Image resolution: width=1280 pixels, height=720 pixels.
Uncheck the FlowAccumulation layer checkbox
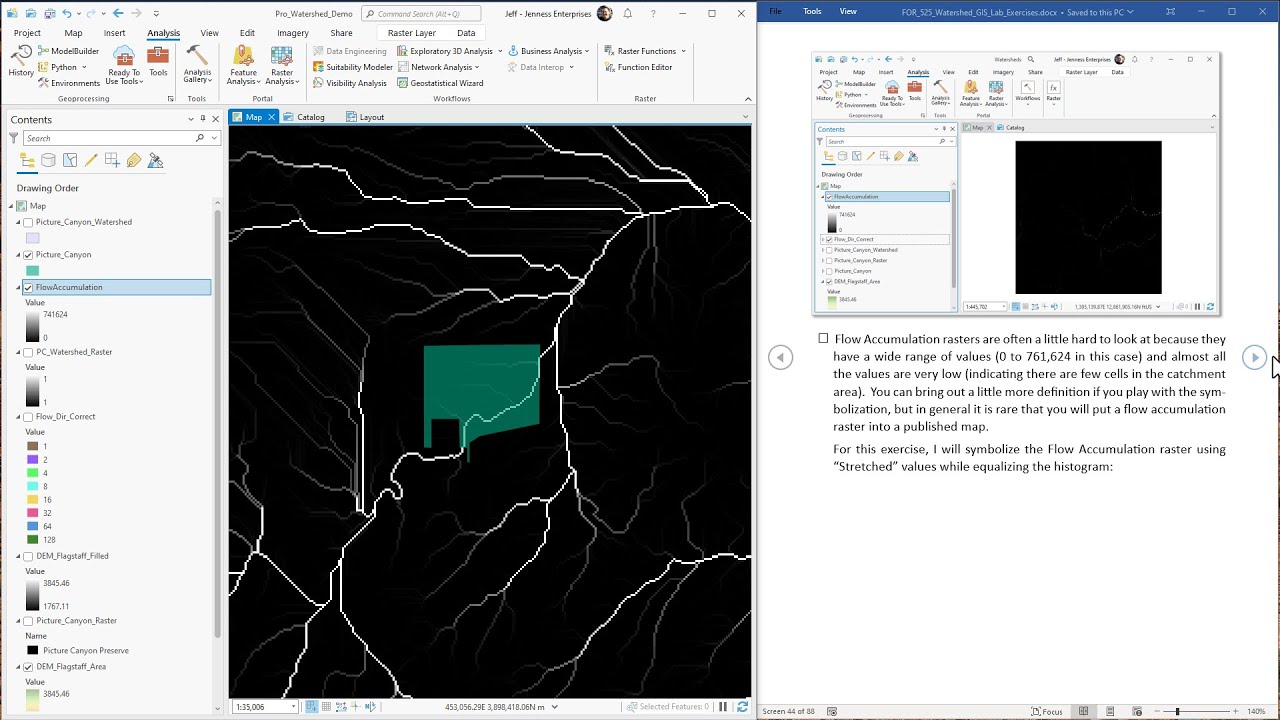click(x=28, y=287)
